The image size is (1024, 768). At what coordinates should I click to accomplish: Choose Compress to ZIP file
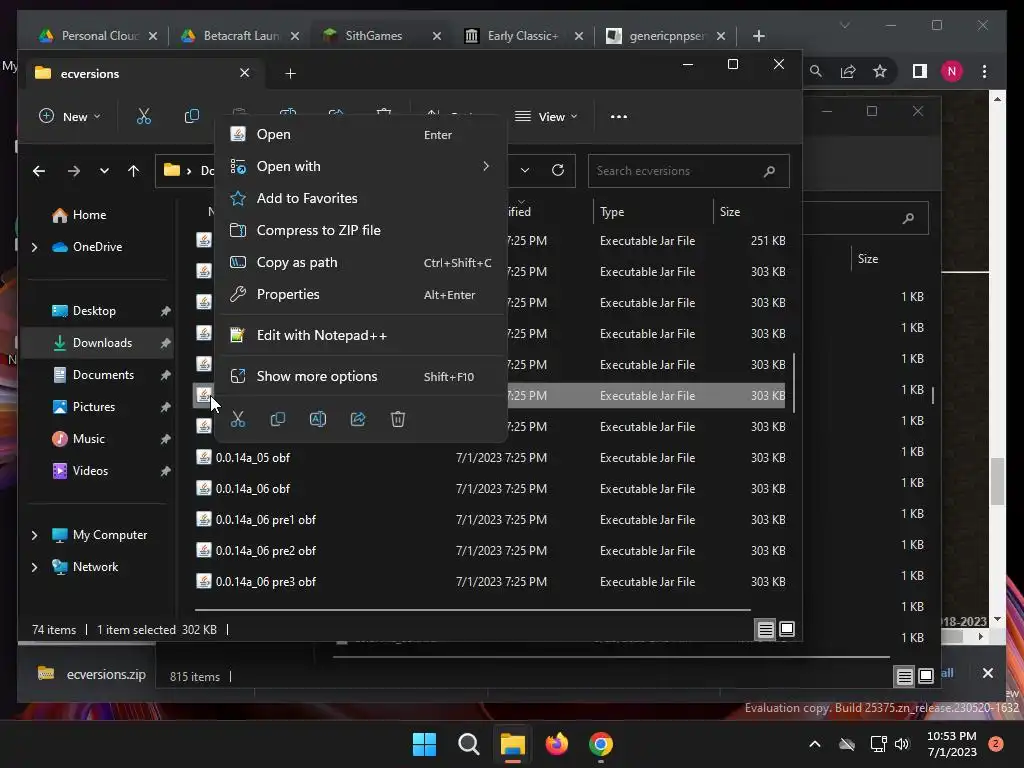pyautogui.click(x=362, y=231)
